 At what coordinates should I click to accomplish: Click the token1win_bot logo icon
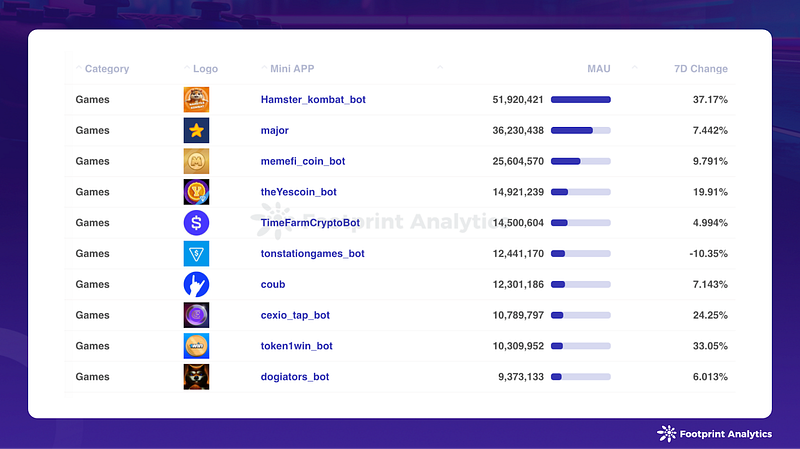[197, 346]
